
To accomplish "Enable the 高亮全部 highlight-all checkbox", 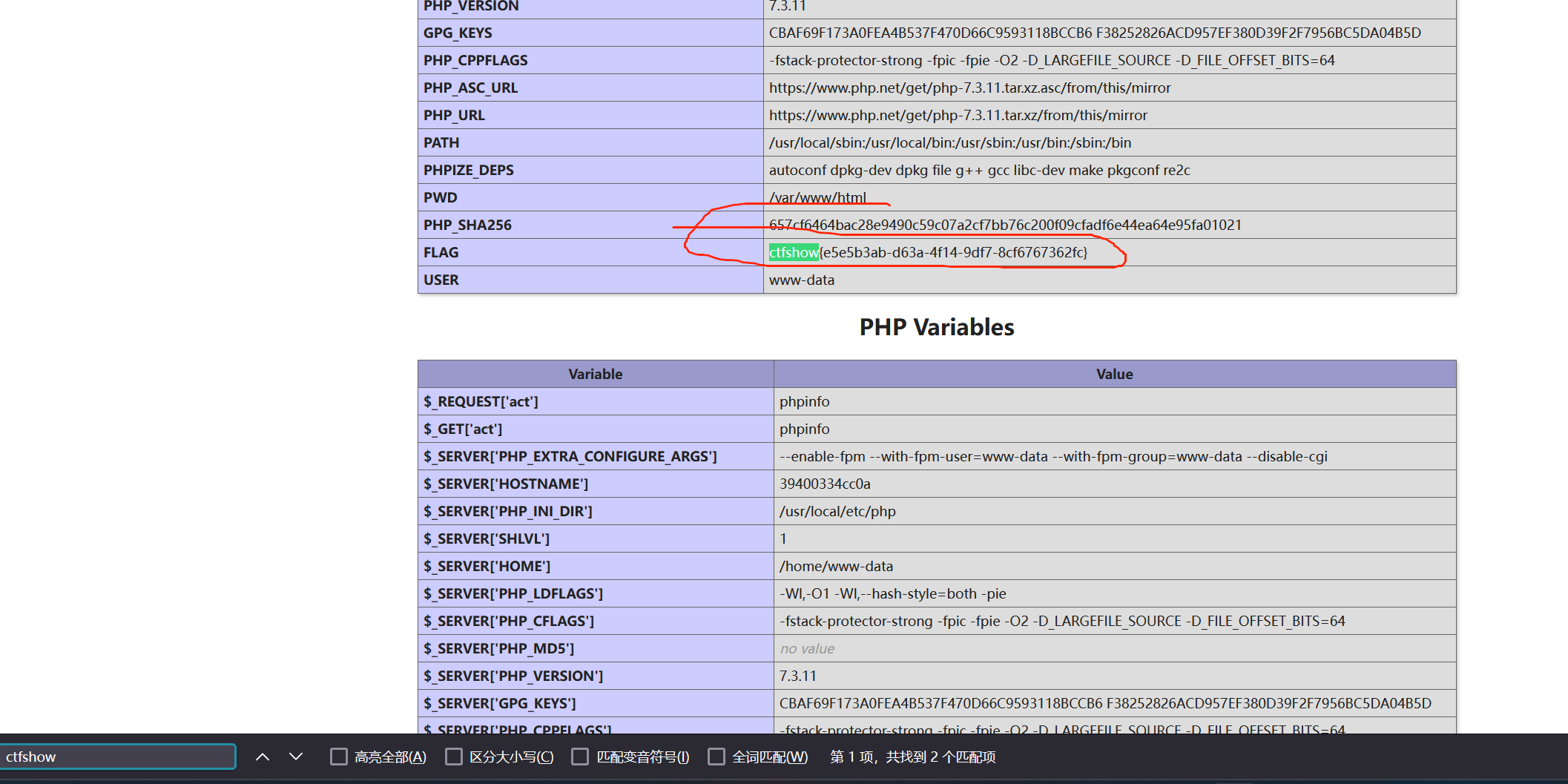I will point(339,757).
